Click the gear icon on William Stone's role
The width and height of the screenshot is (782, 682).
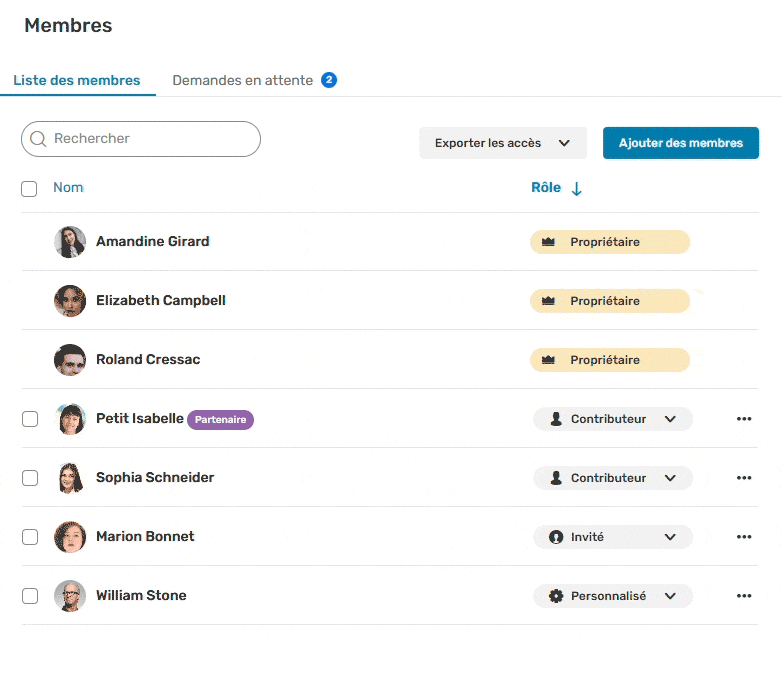(556, 596)
